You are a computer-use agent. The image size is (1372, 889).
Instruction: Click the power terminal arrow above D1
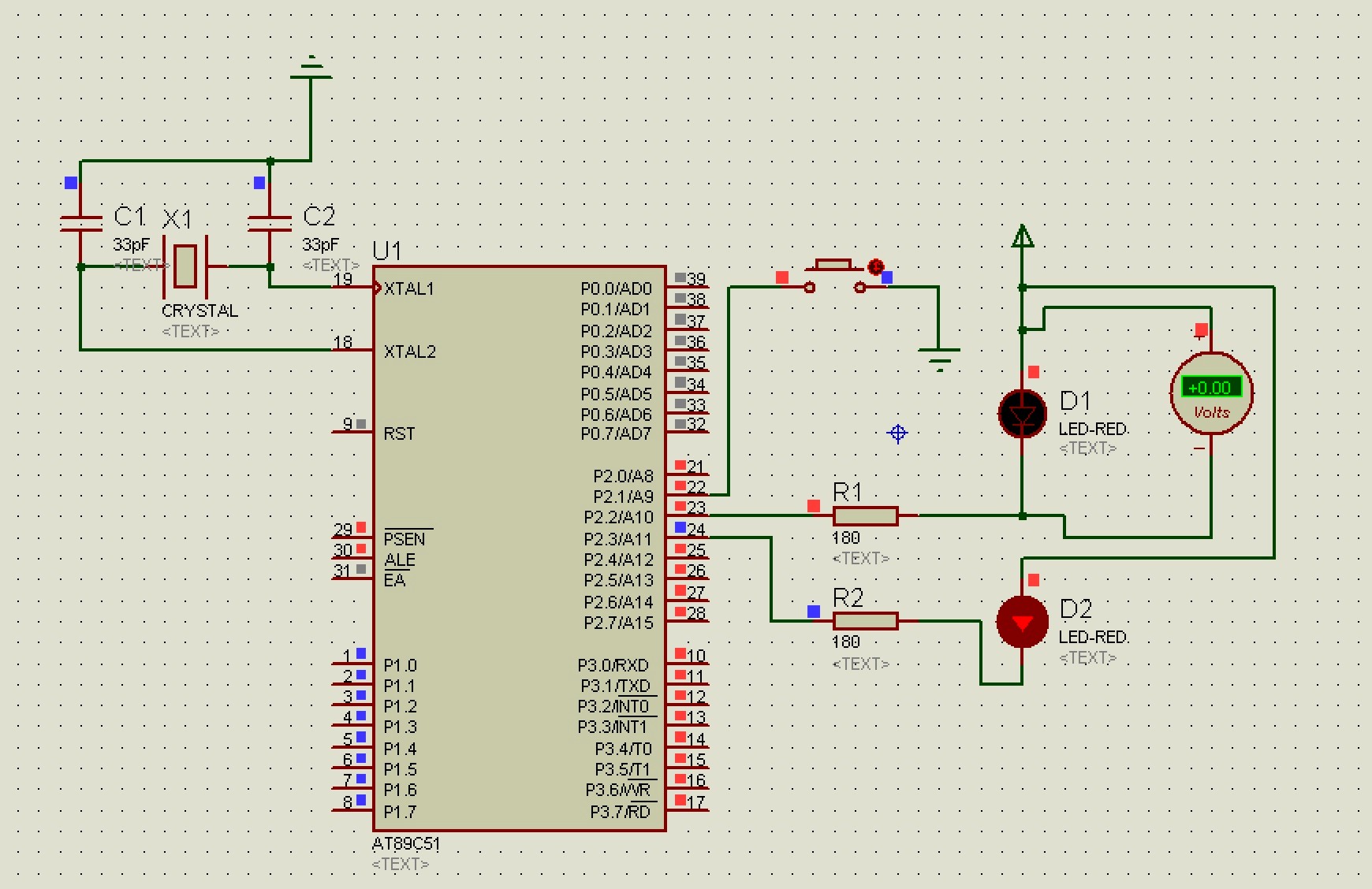click(x=1022, y=236)
